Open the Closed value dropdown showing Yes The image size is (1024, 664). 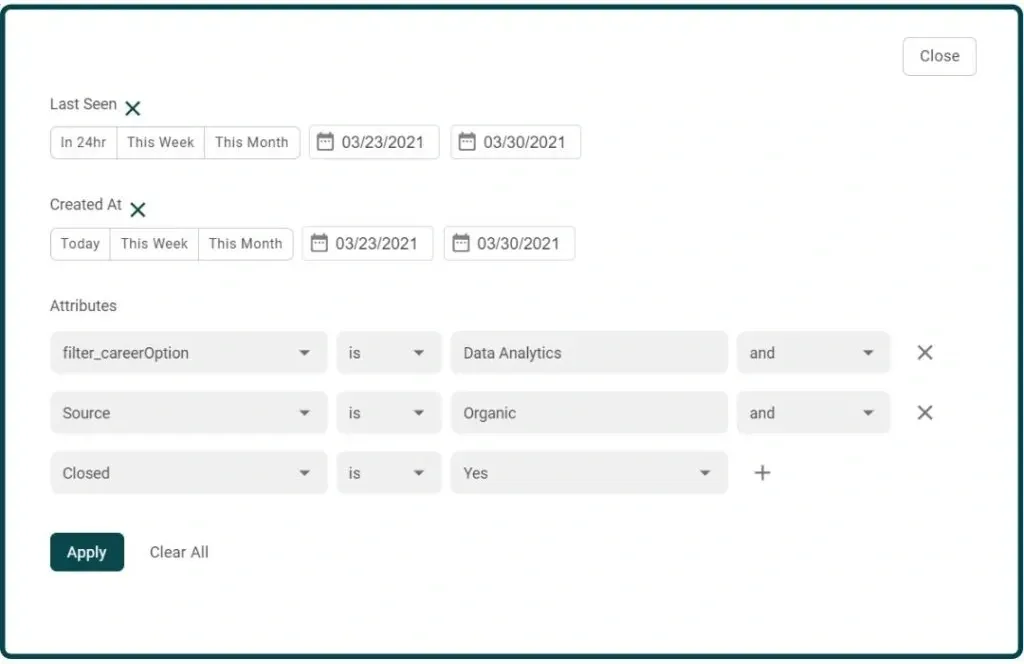[589, 472]
